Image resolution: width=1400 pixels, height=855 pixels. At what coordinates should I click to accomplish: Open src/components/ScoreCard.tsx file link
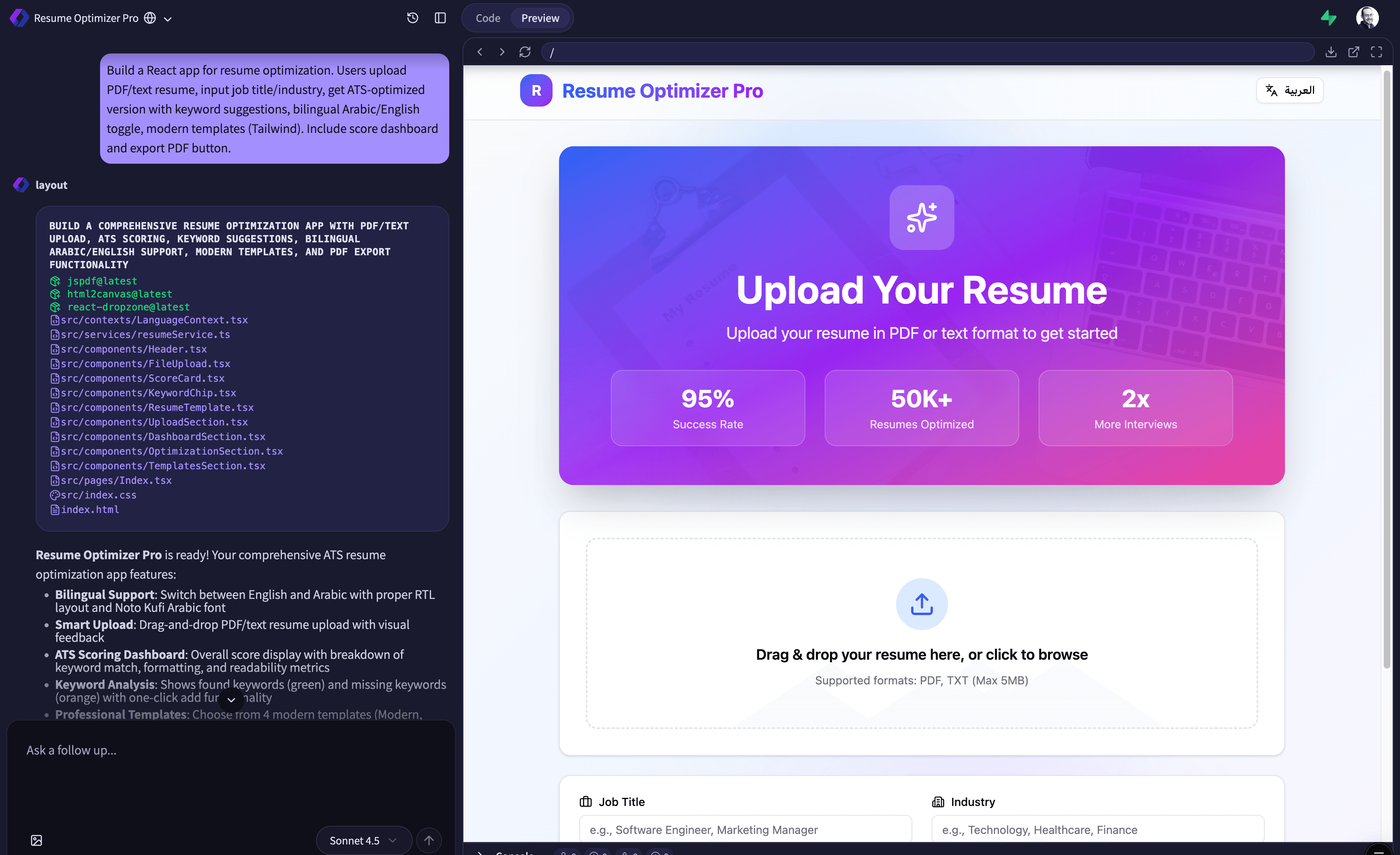click(x=142, y=378)
